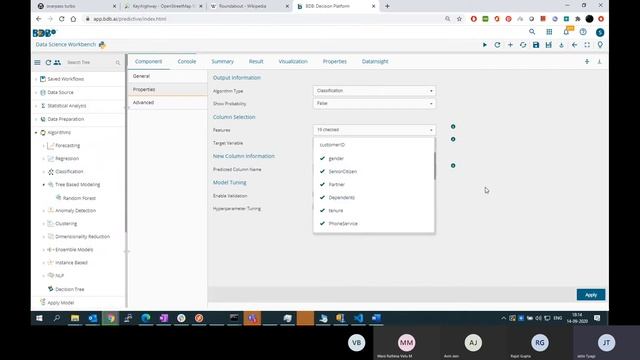Collapse the Features 19 checked dropdown
This screenshot has width=640, height=360.
374,130
